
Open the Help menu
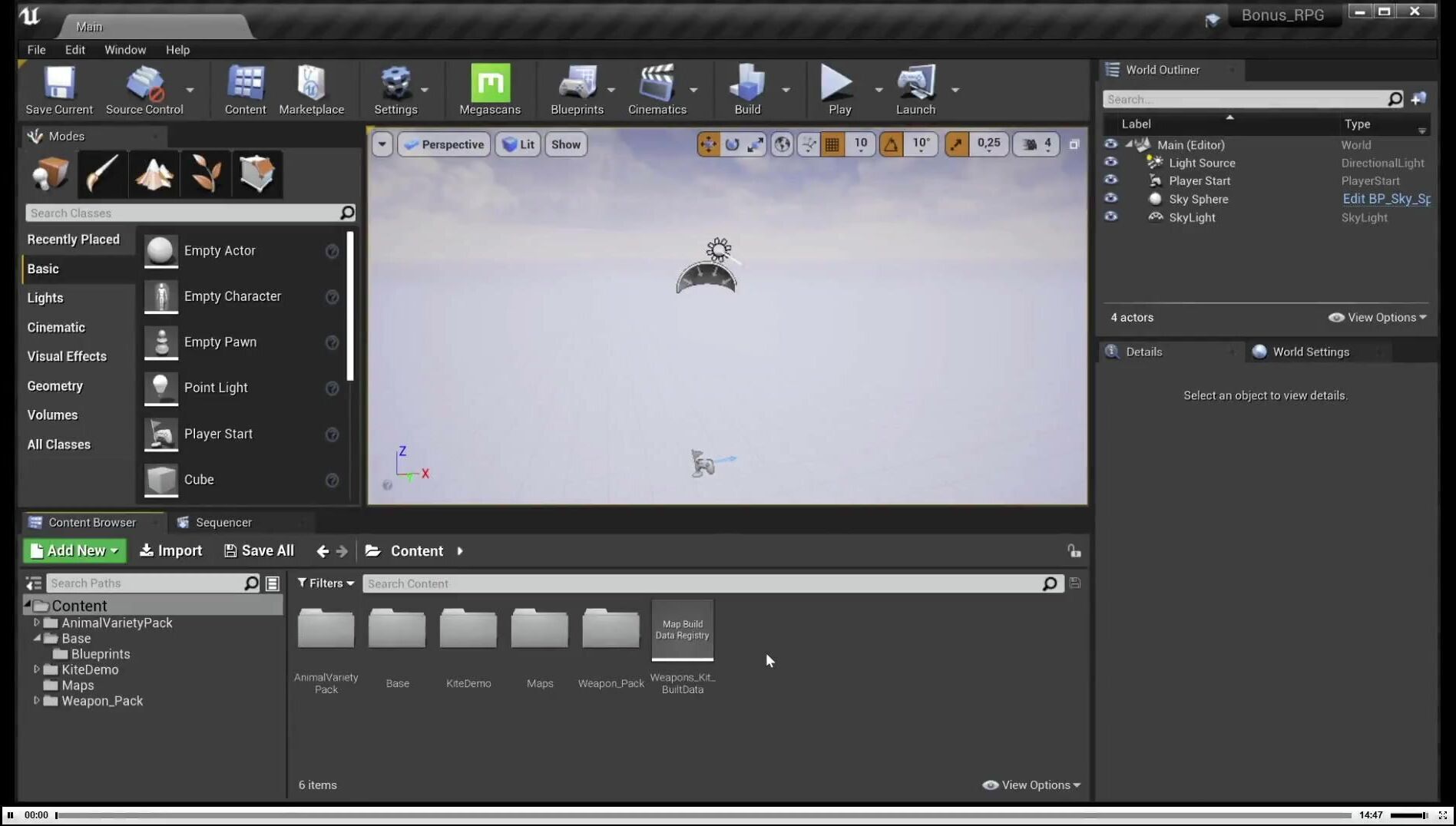[x=177, y=49]
